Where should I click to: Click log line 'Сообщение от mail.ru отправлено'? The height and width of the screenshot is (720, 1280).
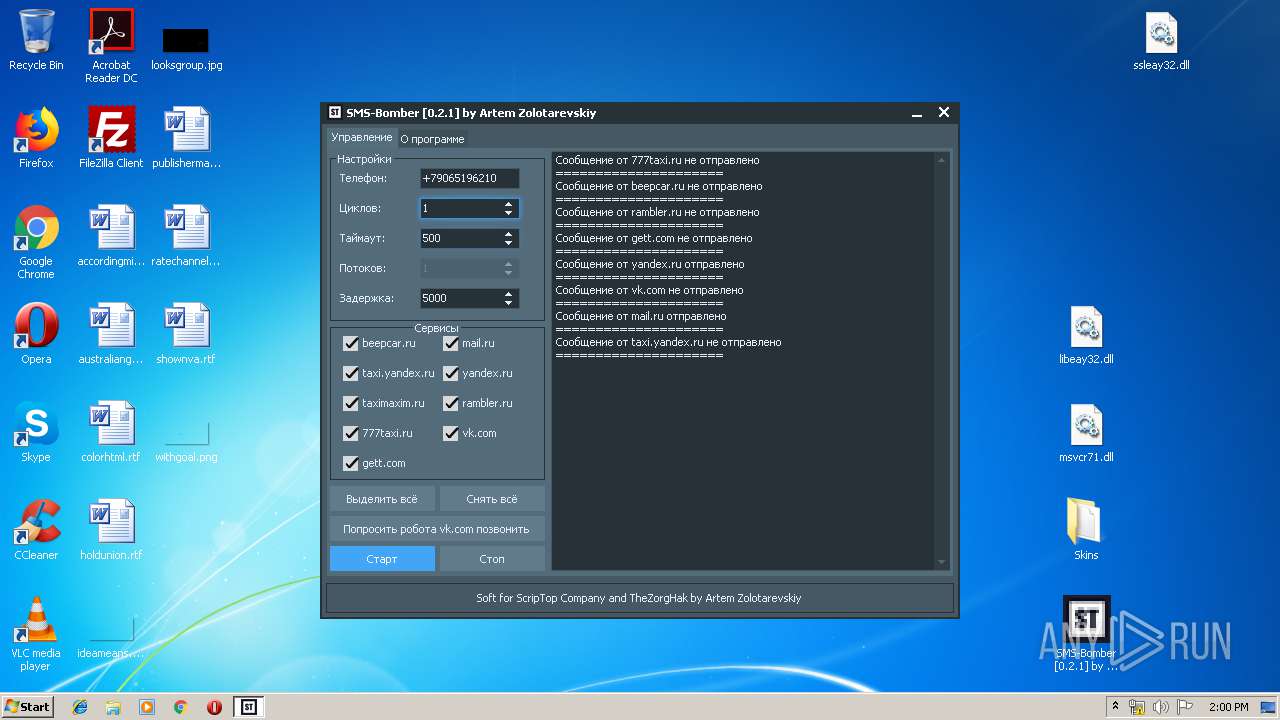(641, 316)
